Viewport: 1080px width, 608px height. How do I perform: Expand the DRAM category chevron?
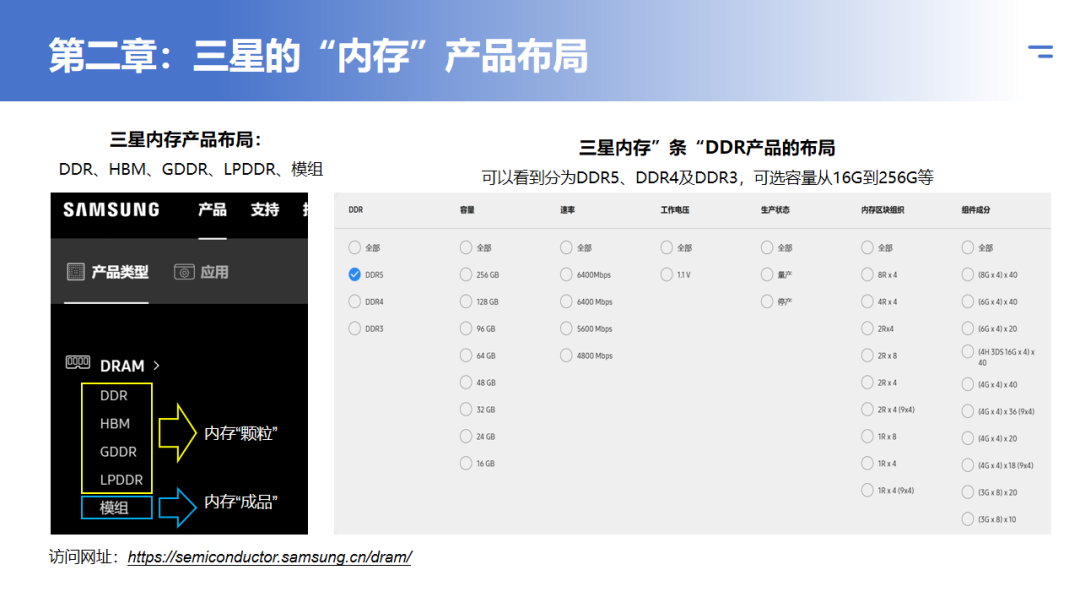coord(158,364)
